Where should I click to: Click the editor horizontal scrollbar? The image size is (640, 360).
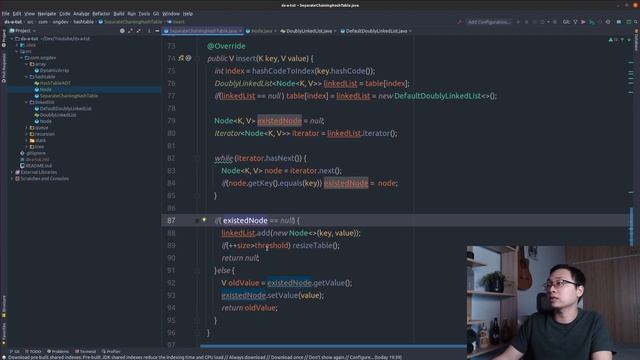pos(333,347)
